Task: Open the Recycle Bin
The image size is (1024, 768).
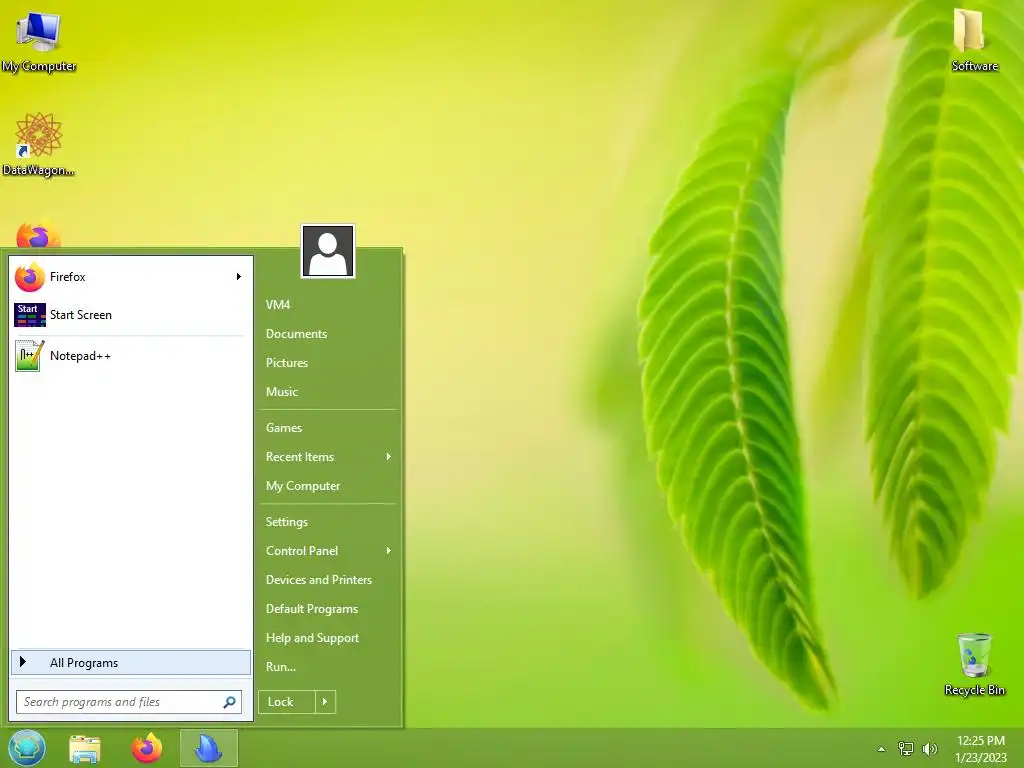Action: pos(974,664)
